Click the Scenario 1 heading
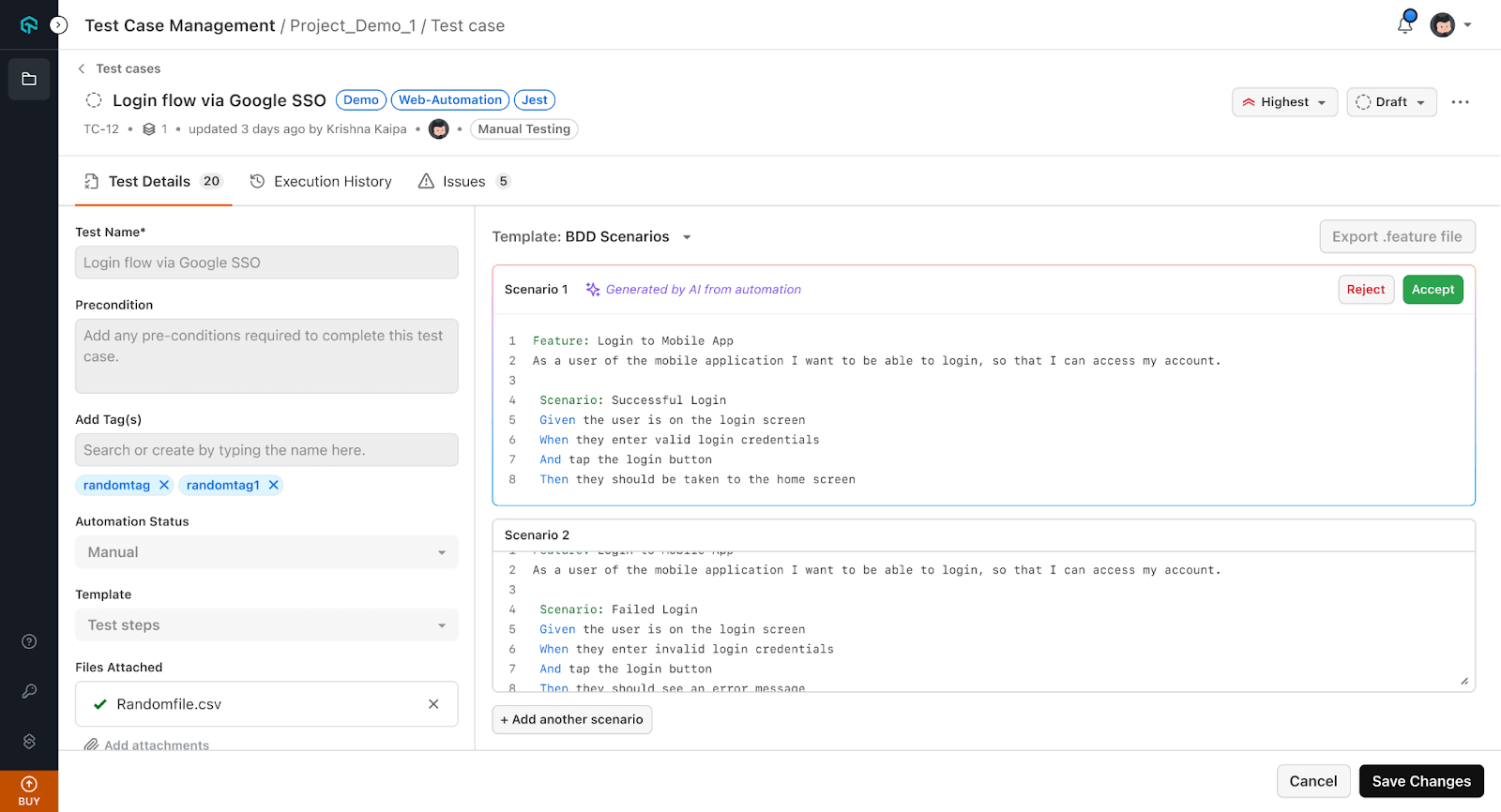 pyautogui.click(x=537, y=290)
